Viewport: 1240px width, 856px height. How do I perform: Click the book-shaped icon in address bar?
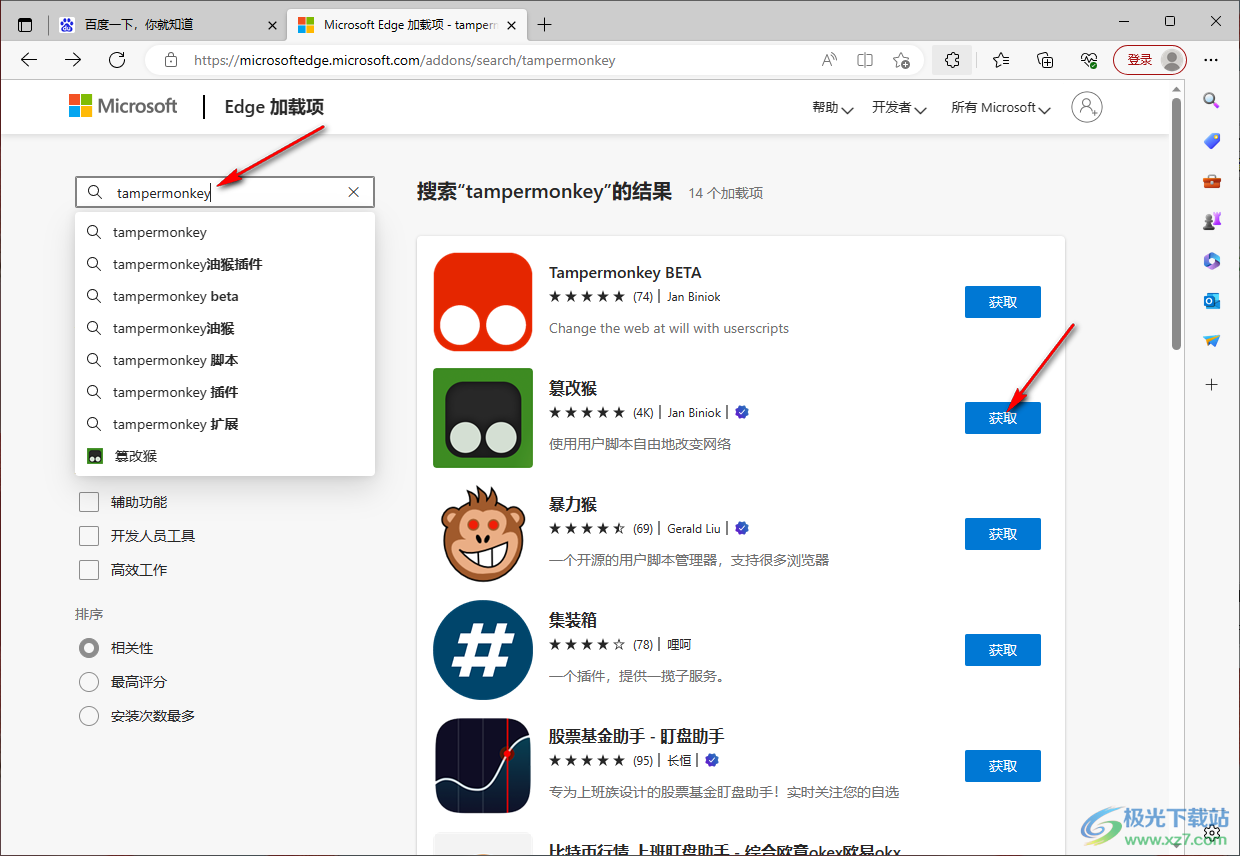[x=865, y=60]
